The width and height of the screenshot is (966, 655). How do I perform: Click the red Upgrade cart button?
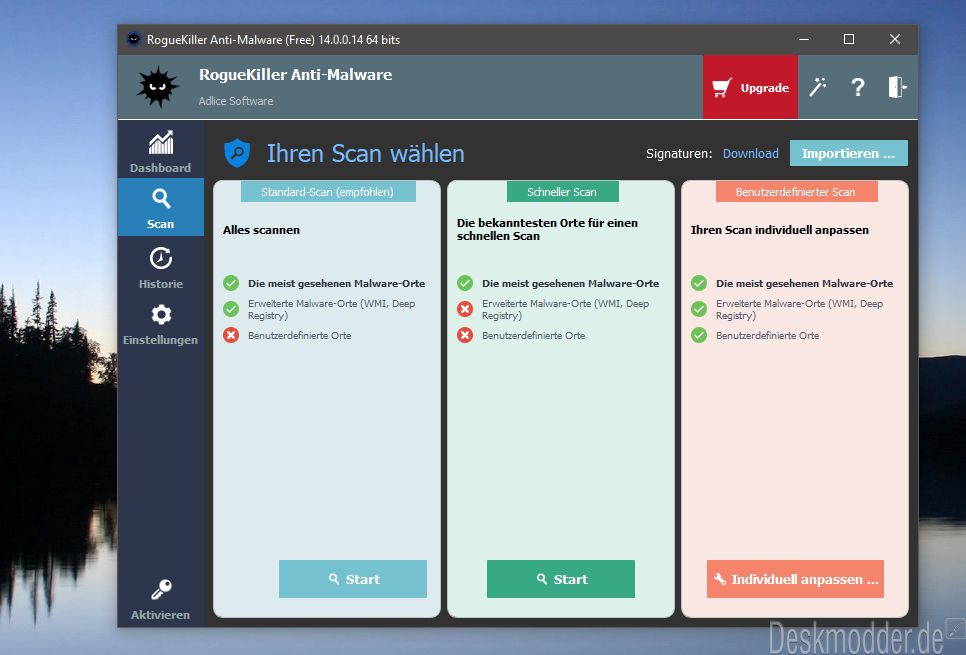750,87
